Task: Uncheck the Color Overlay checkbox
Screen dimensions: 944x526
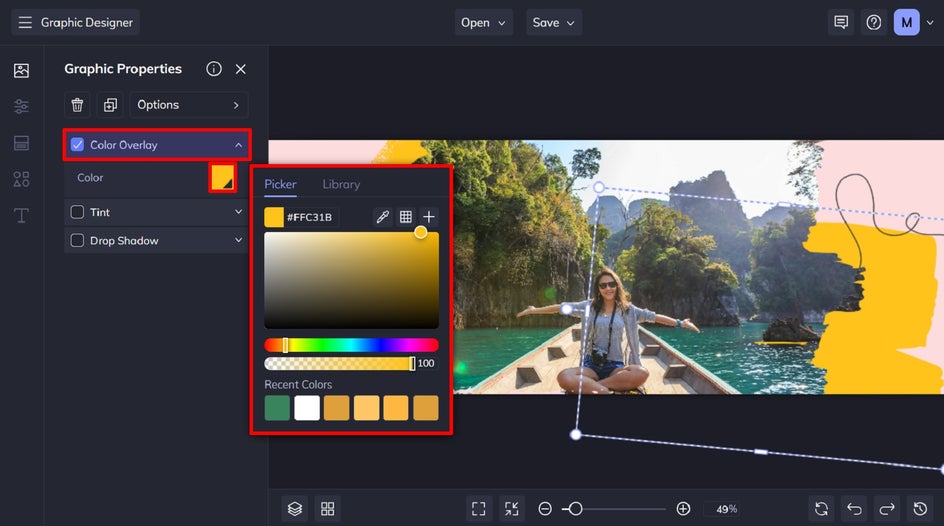Action: (x=77, y=144)
